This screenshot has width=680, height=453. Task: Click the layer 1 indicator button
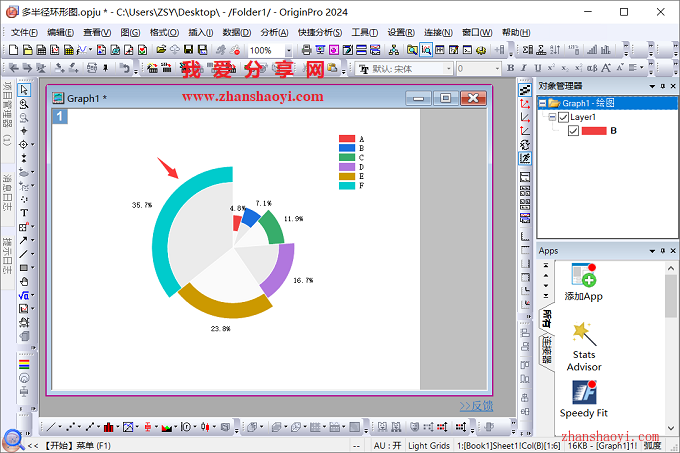60,116
